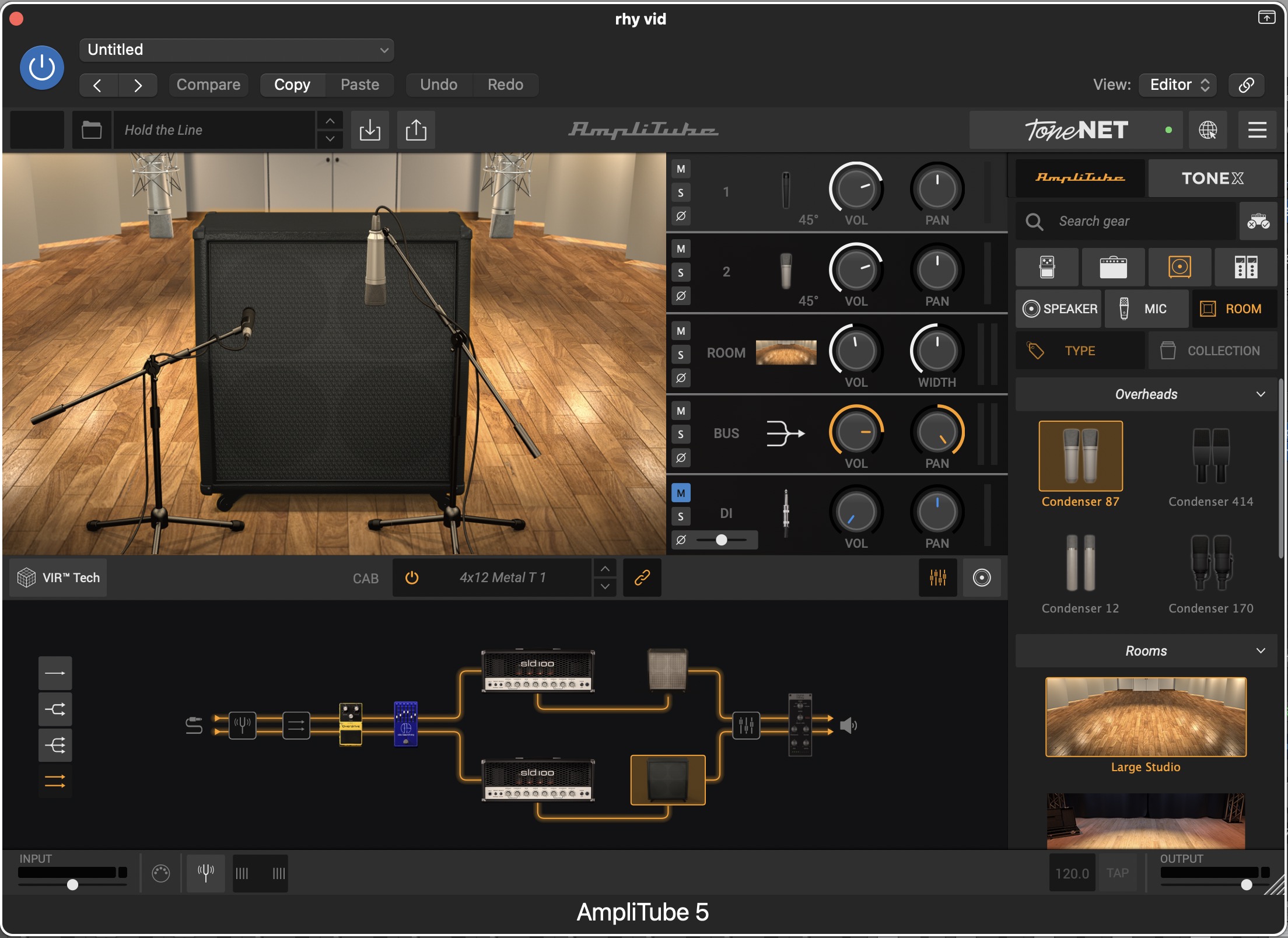1288x938 pixels.
Task: Click the TAP tempo button
Action: click(1117, 873)
